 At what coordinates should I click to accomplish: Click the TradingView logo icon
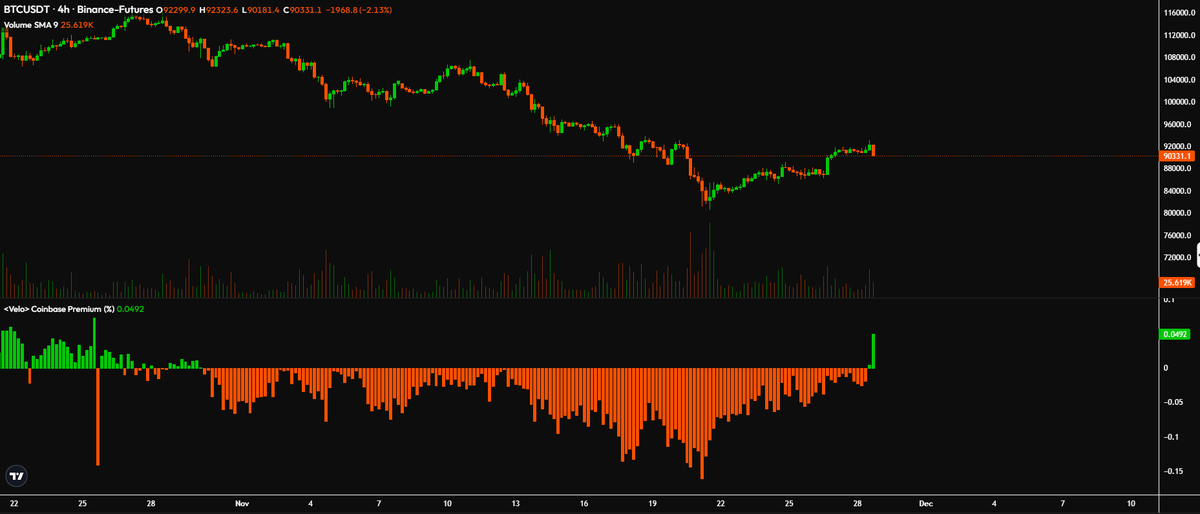click(17, 475)
